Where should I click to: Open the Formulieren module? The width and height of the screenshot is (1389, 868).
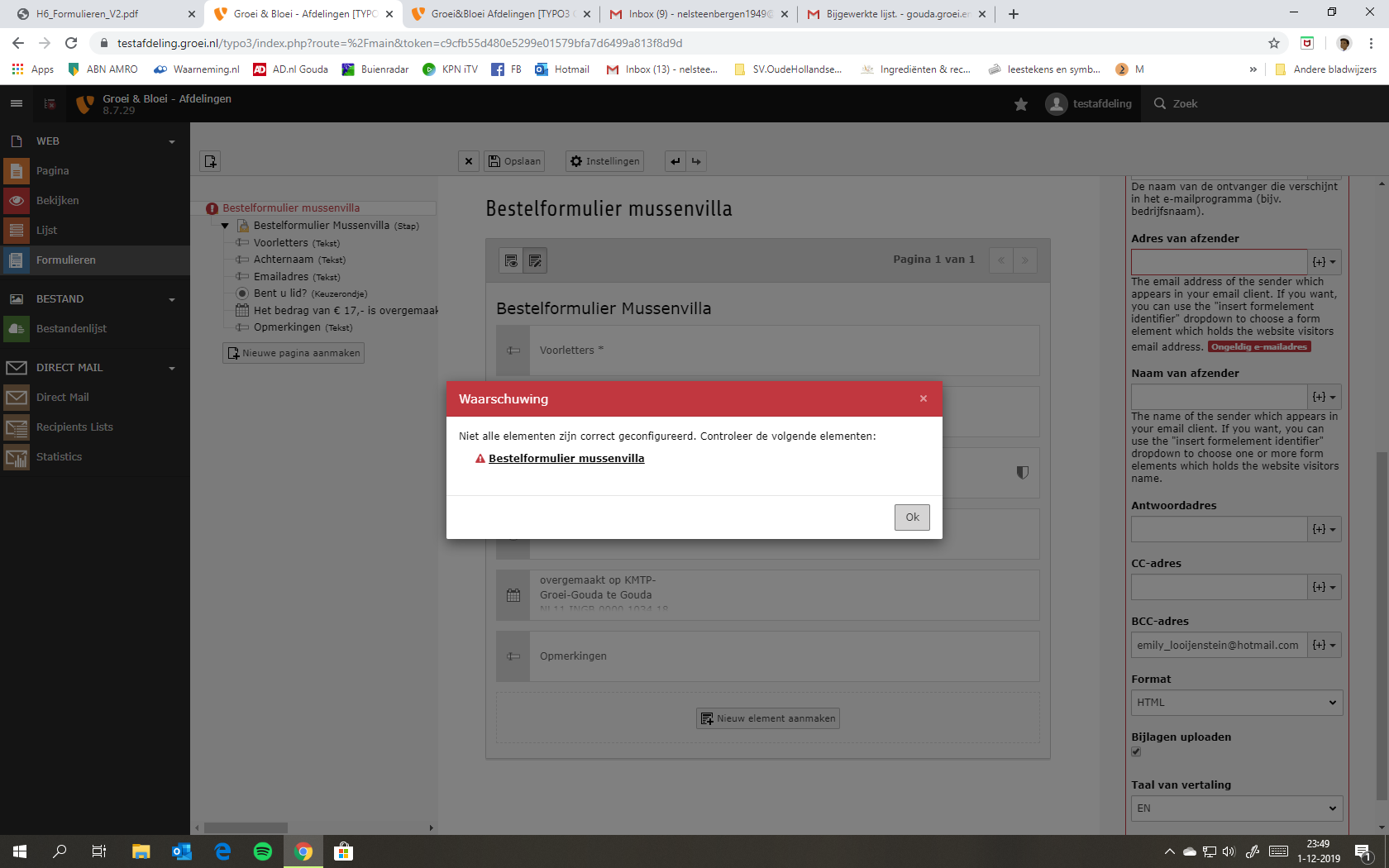66,260
